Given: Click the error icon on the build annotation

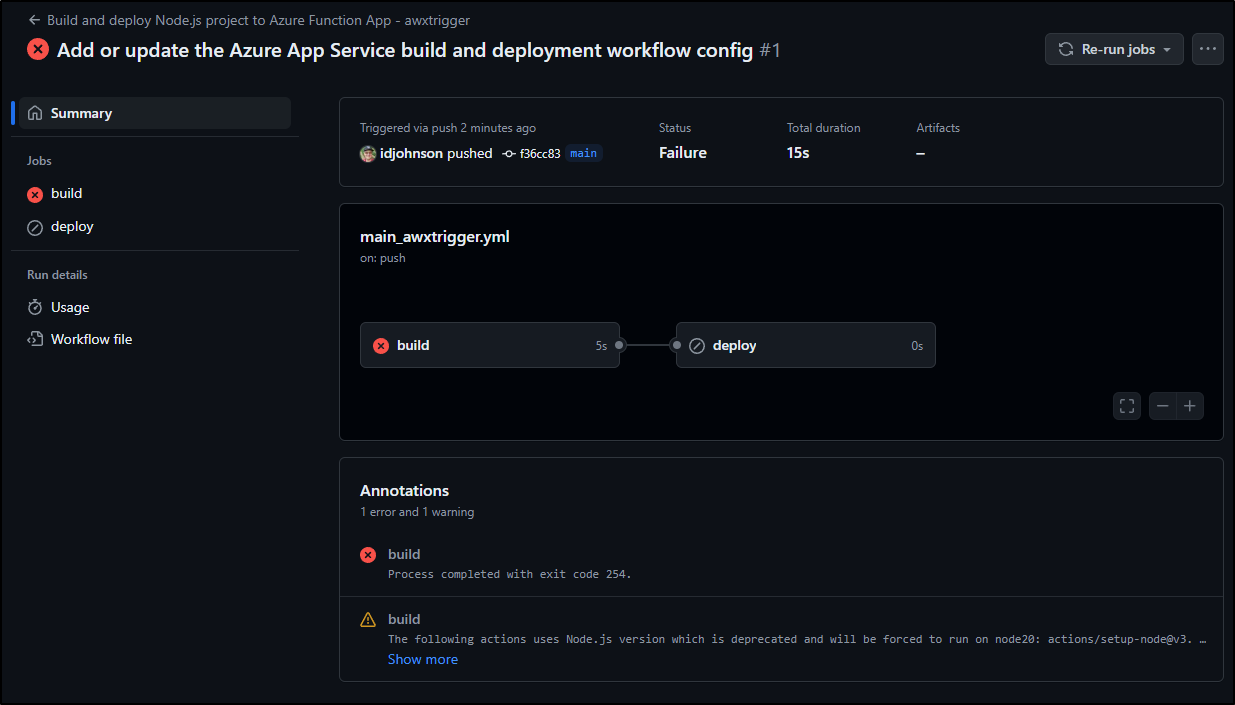Looking at the screenshot, I should (368, 555).
